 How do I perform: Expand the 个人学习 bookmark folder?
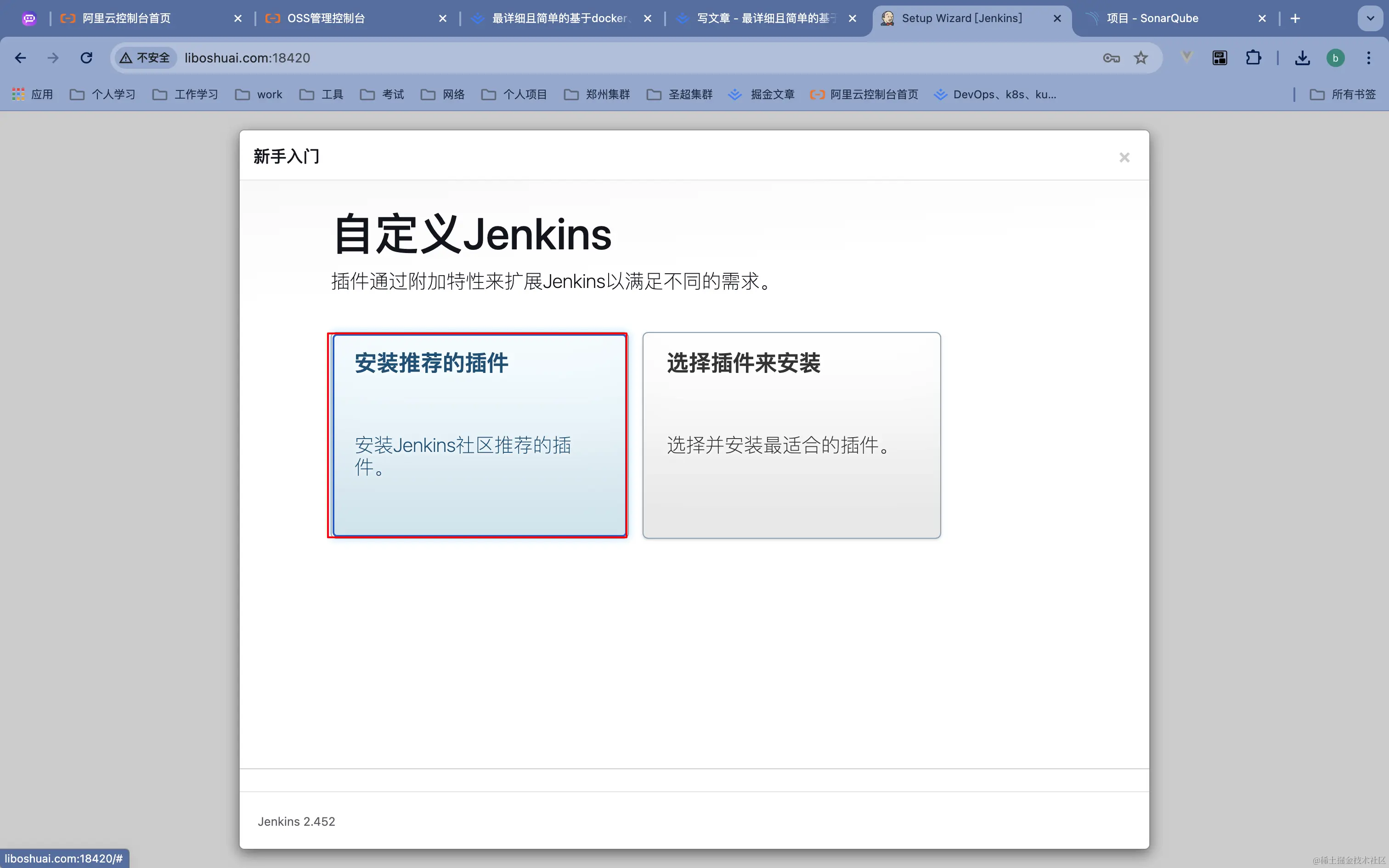tap(103, 94)
